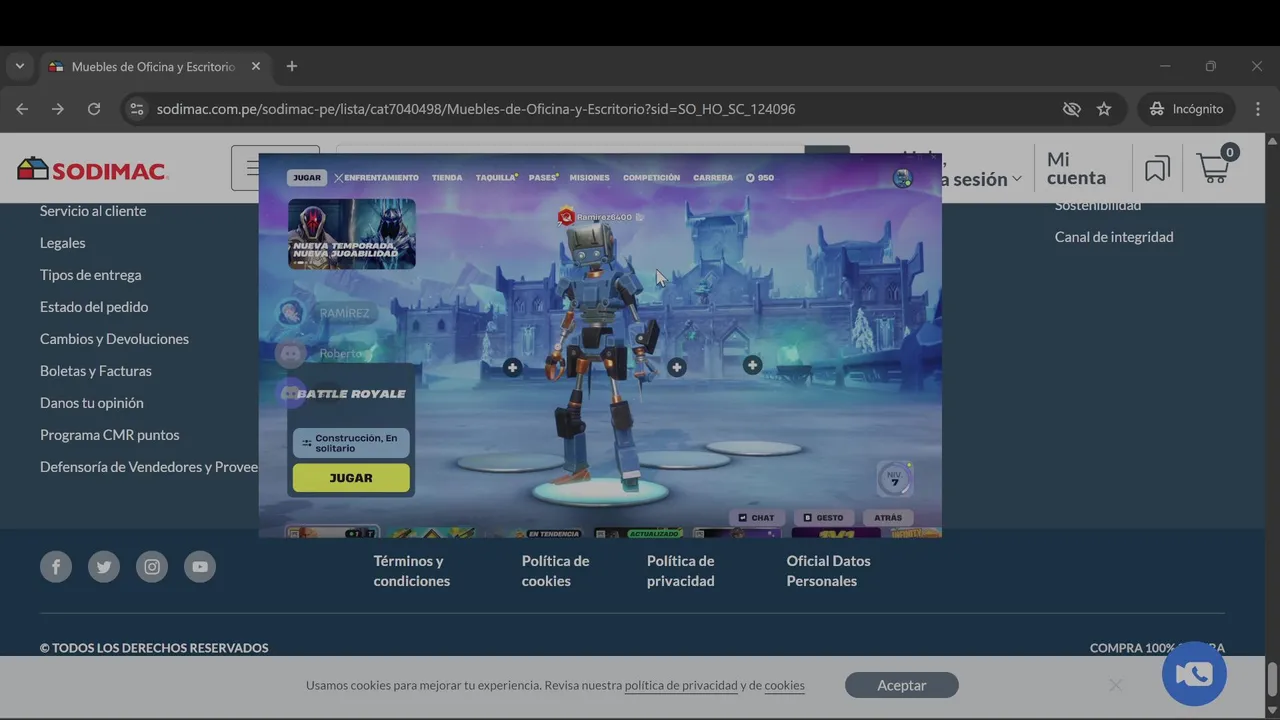The image size is (1280, 720).
Task: Click the page vertical scrollbar thumb
Action: [1272, 679]
